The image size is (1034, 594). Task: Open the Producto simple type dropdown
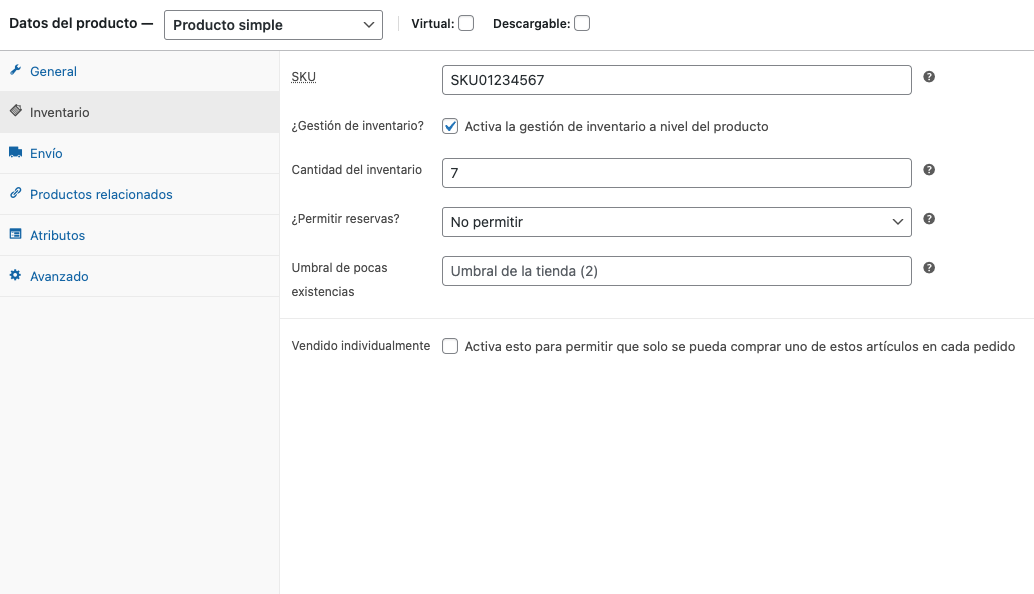pos(273,25)
